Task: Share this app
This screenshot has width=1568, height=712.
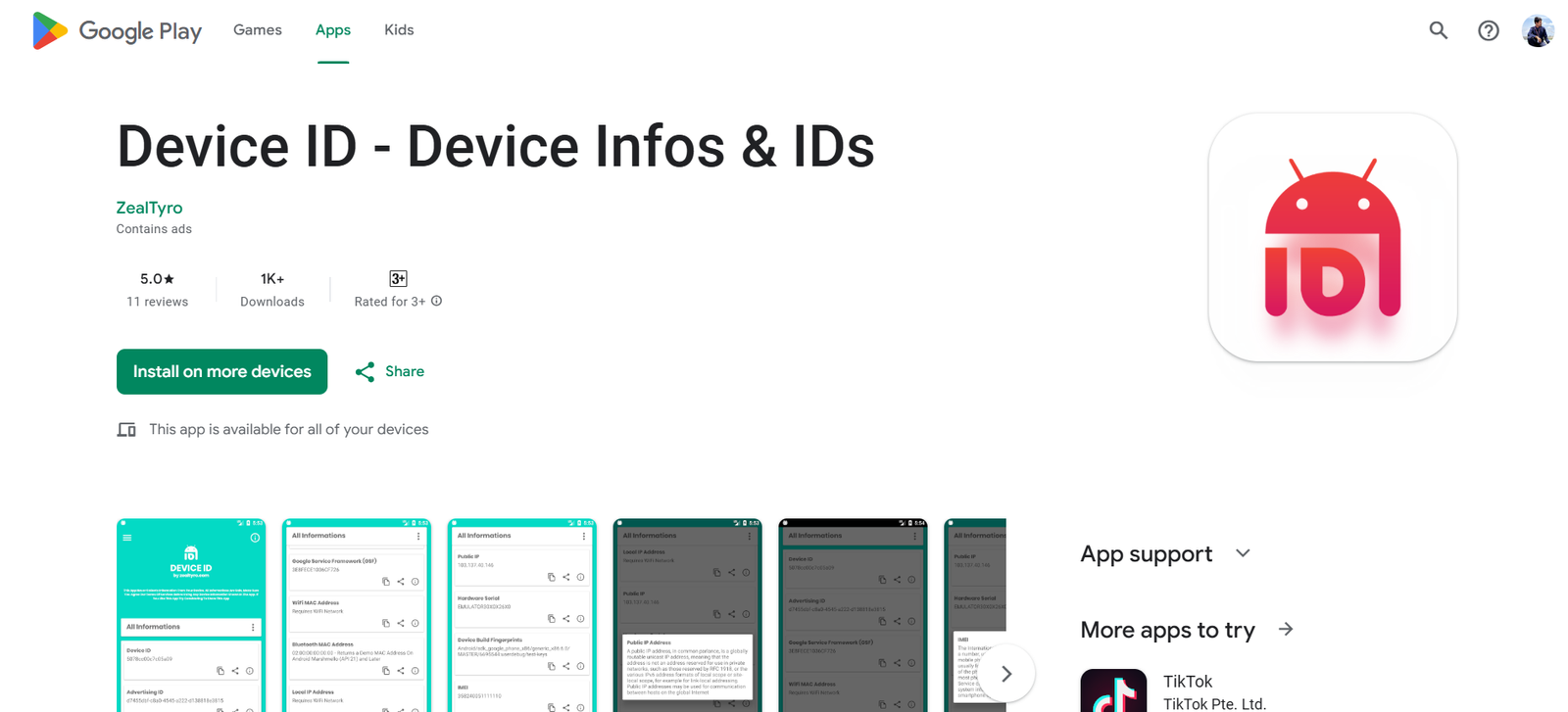Action: 390,372
